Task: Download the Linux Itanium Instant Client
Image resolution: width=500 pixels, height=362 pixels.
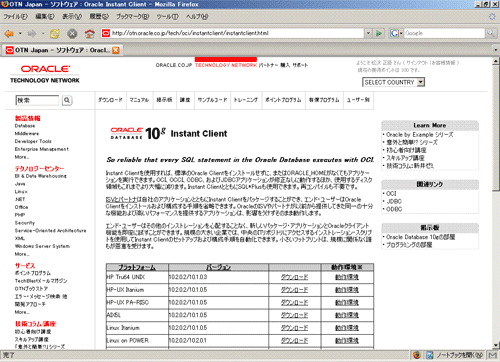Action: click(294, 328)
